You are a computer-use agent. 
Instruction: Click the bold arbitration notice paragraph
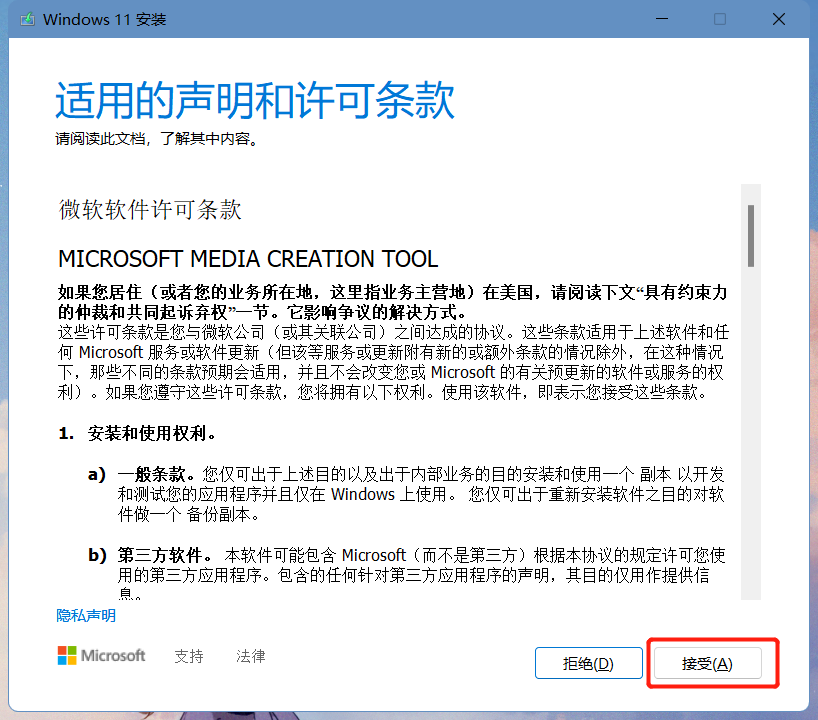point(392,302)
